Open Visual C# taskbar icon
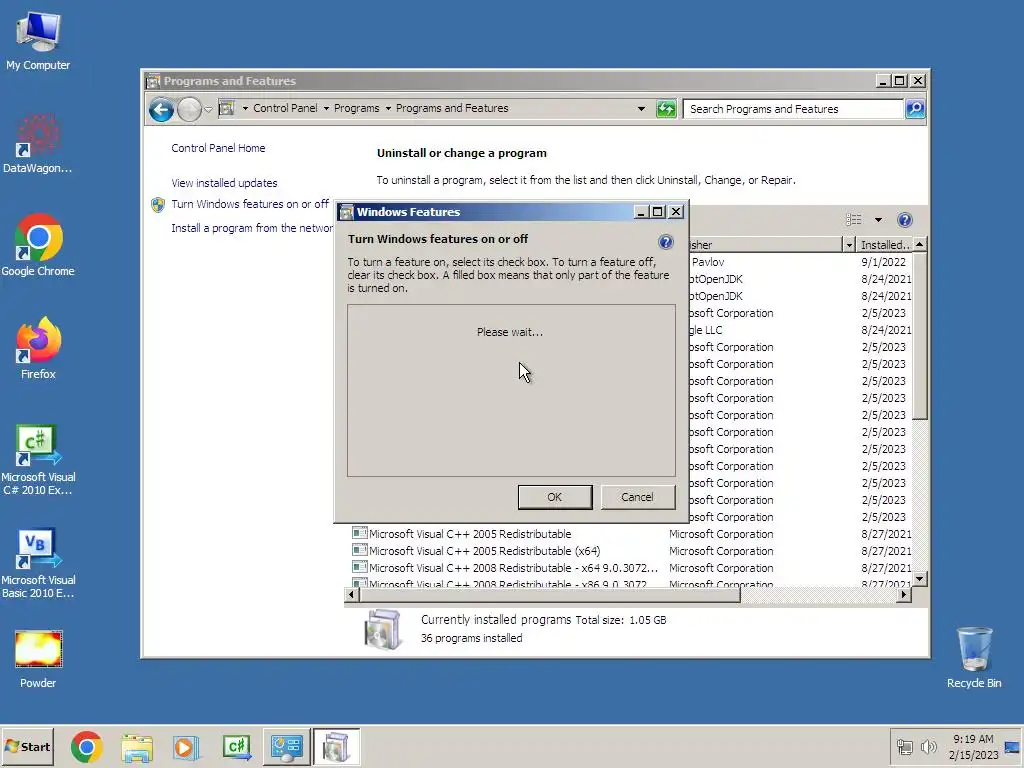This screenshot has width=1024, height=768. pos(236,746)
